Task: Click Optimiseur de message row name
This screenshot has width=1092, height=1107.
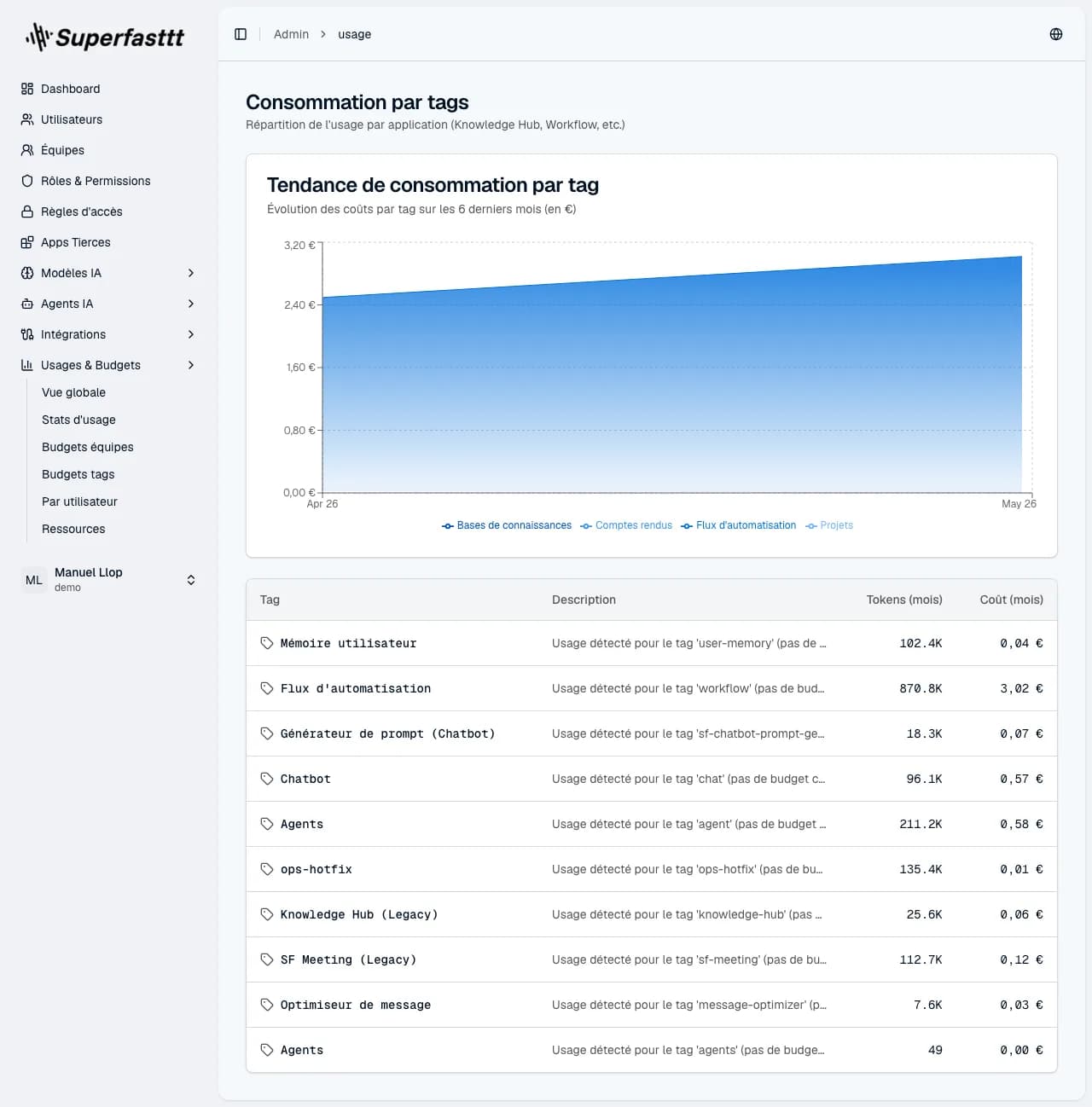Action: click(356, 1005)
